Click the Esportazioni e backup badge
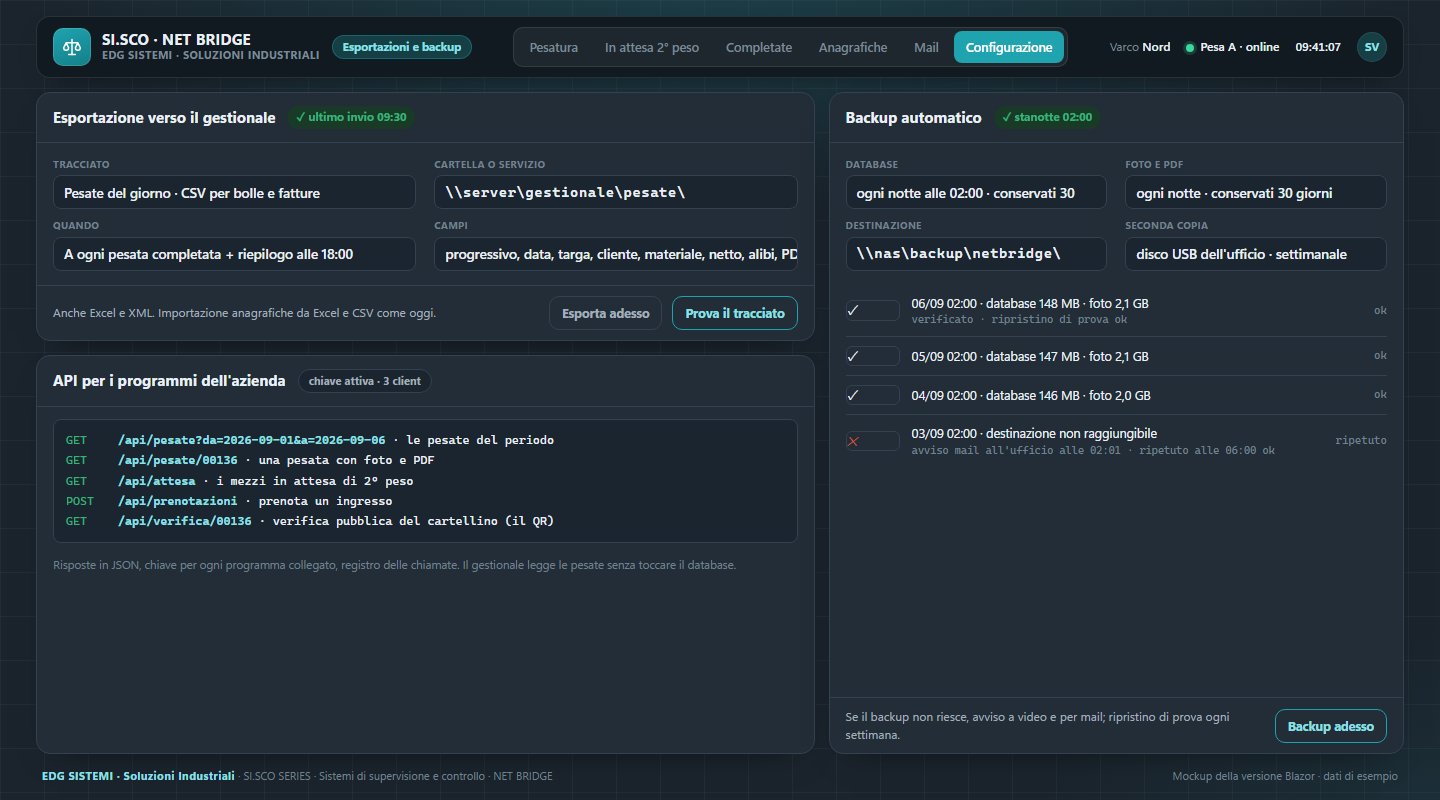 [x=401, y=47]
